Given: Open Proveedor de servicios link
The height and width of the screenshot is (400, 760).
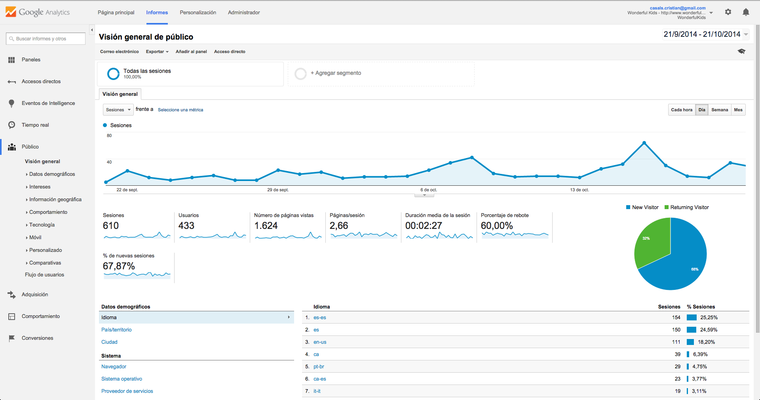Looking at the screenshot, I should 127,391.
